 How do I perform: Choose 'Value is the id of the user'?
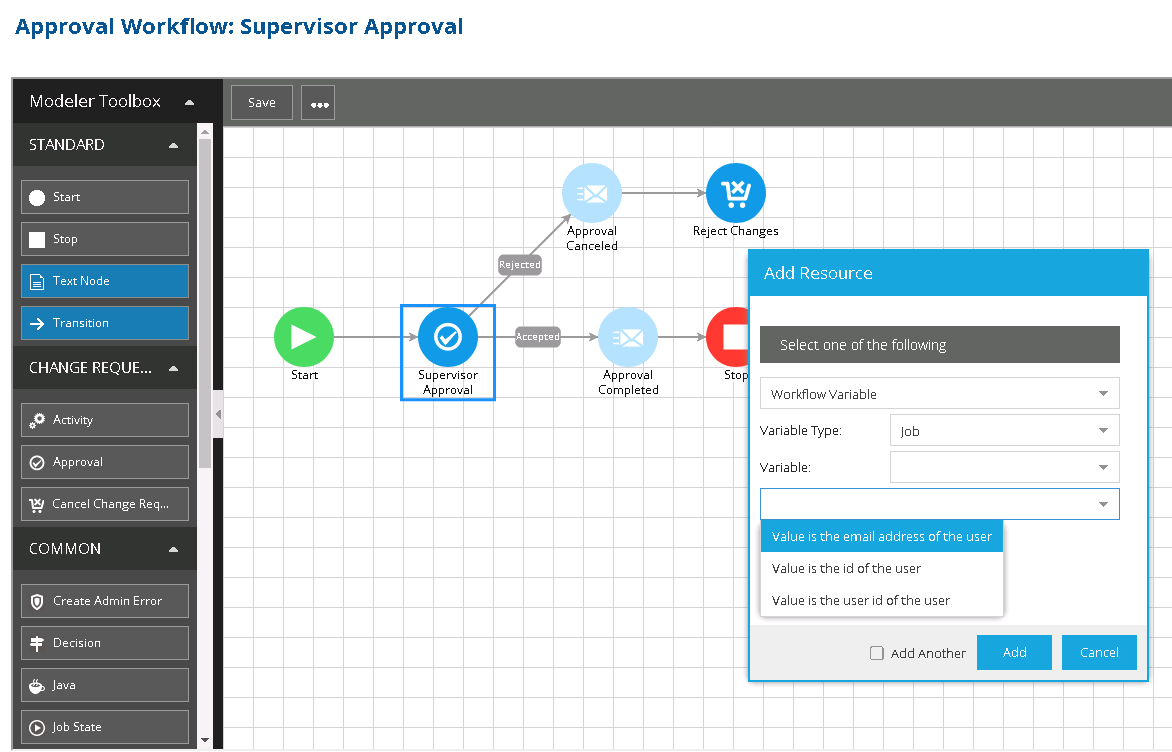pos(846,568)
